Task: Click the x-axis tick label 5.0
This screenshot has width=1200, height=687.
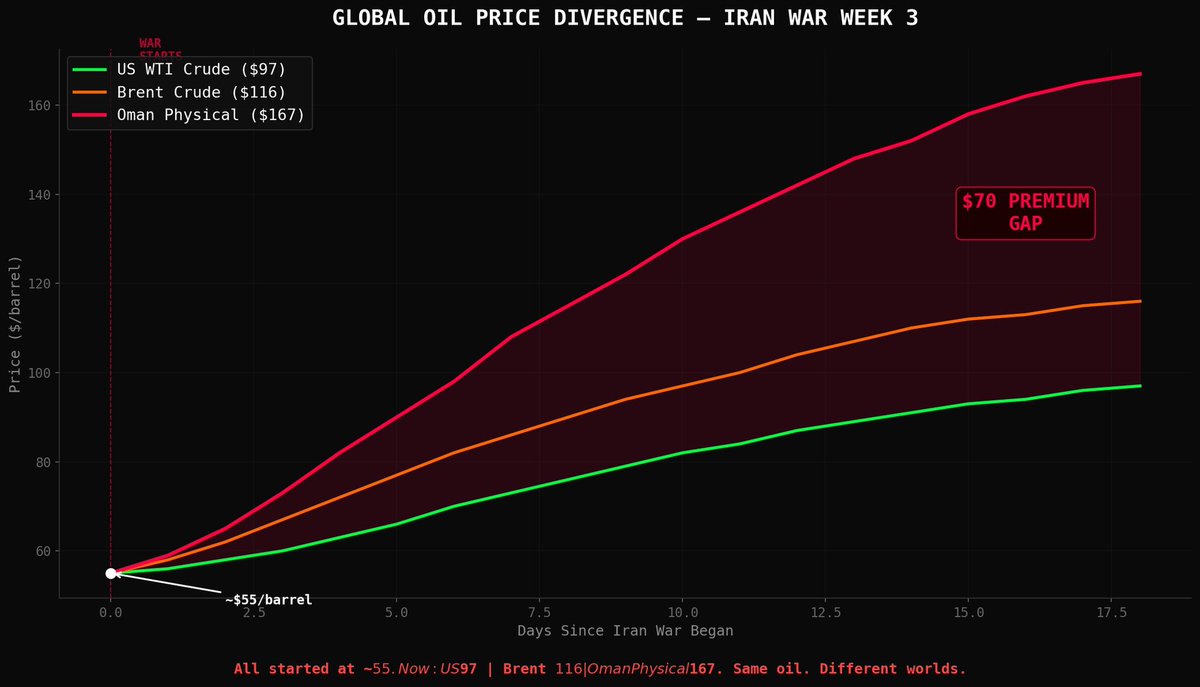Action: pyautogui.click(x=397, y=610)
